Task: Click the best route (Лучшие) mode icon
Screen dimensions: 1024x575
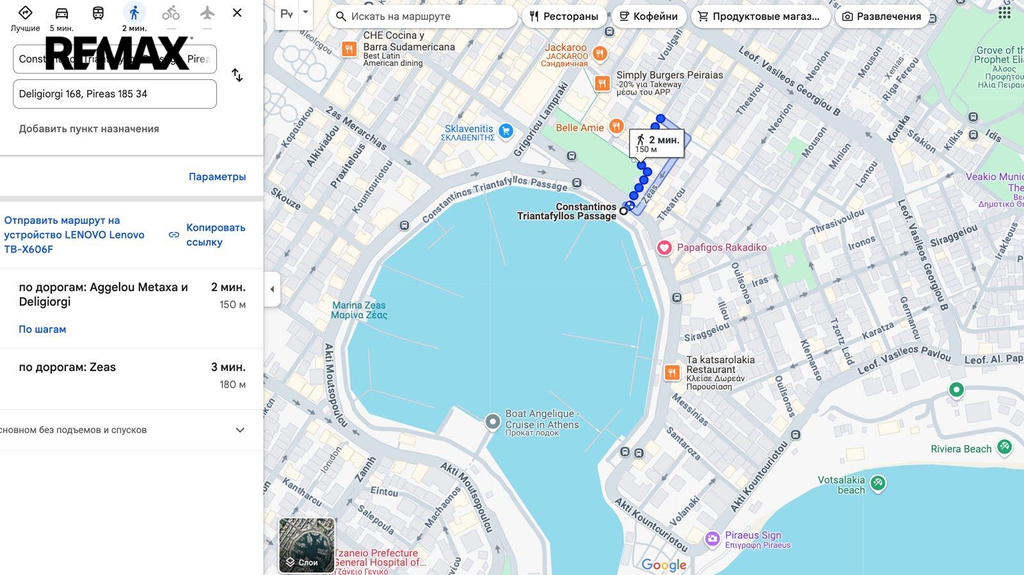Action: pyautogui.click(x=25, y=14)
